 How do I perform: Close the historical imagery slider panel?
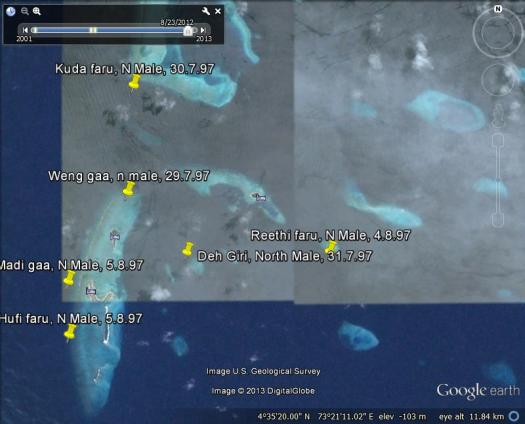tap(218, 11)
